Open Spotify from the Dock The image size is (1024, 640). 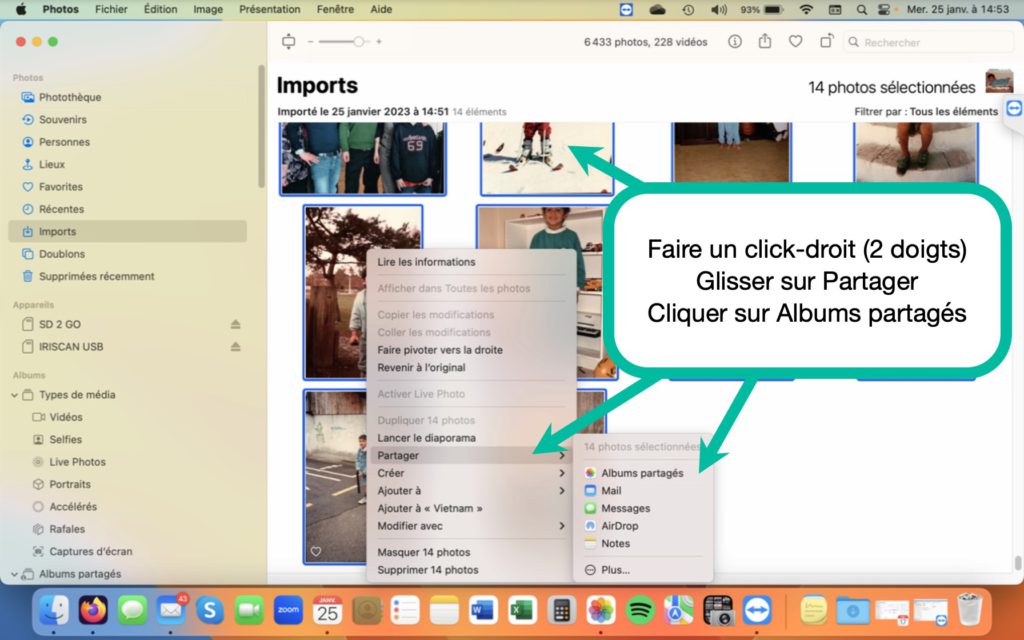[x=640, y=609]
